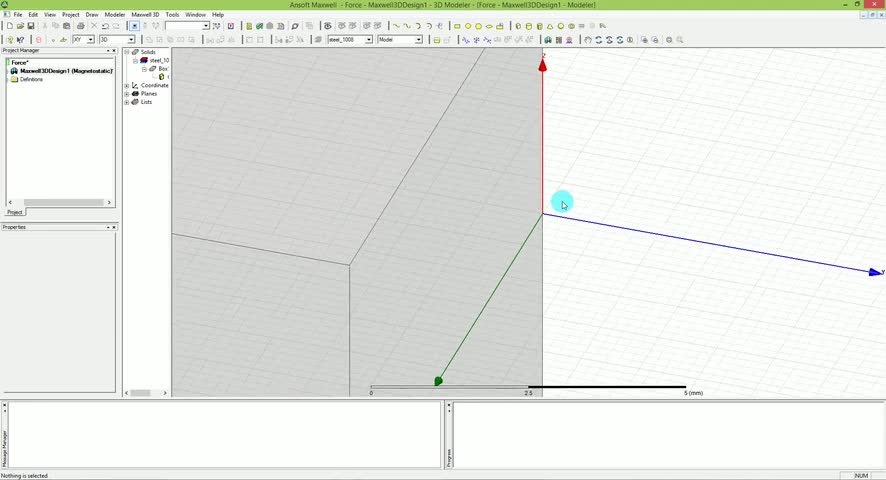Open the steel_1008 material dropdown

pyautogui.click(x=369, y=40)
